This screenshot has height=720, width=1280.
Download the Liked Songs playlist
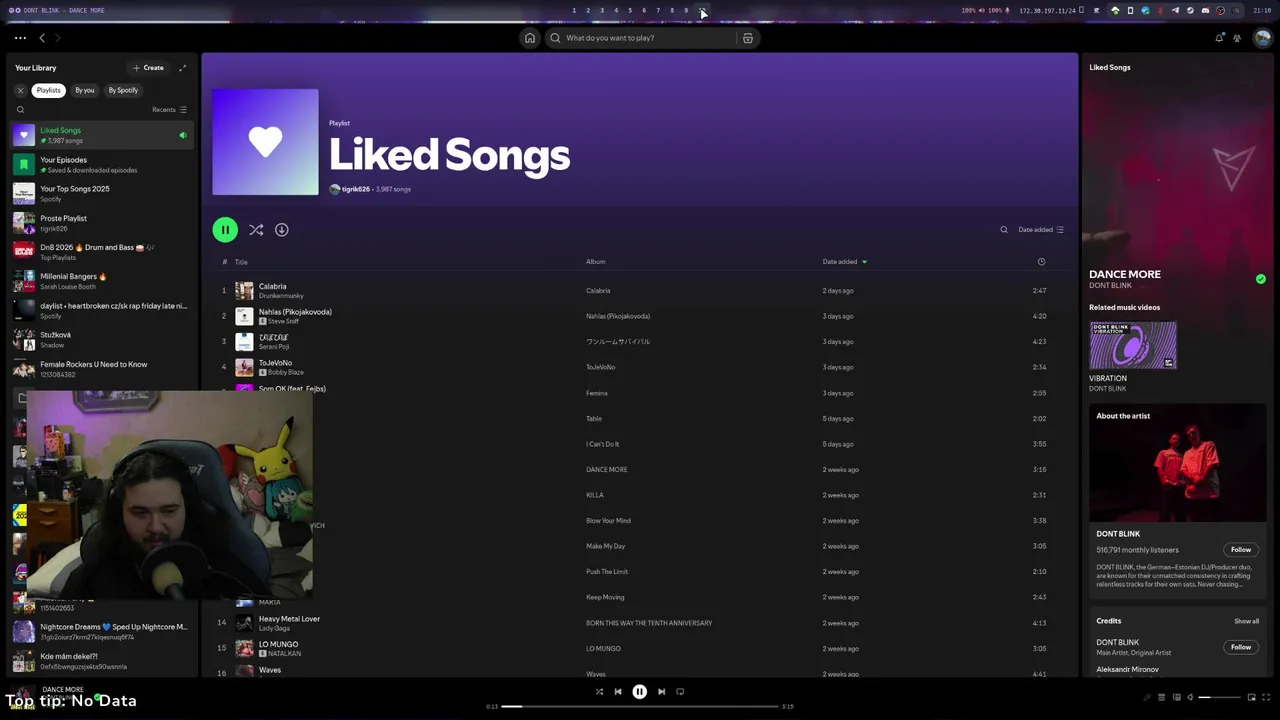coord(282,230)
